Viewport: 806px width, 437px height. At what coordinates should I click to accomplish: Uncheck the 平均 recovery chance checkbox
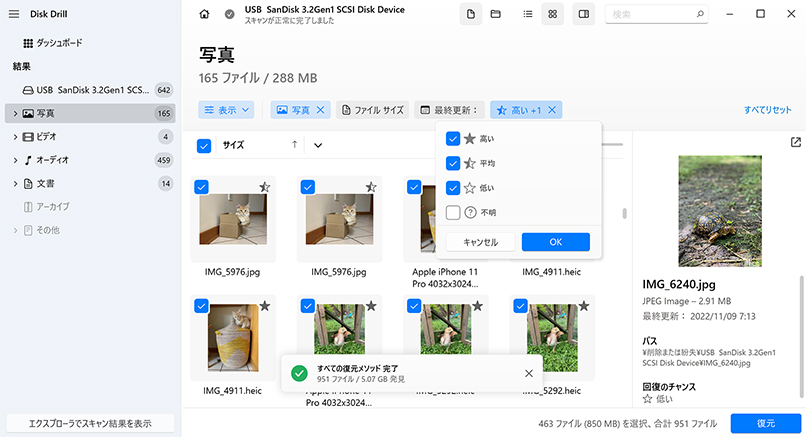(453, 163)
